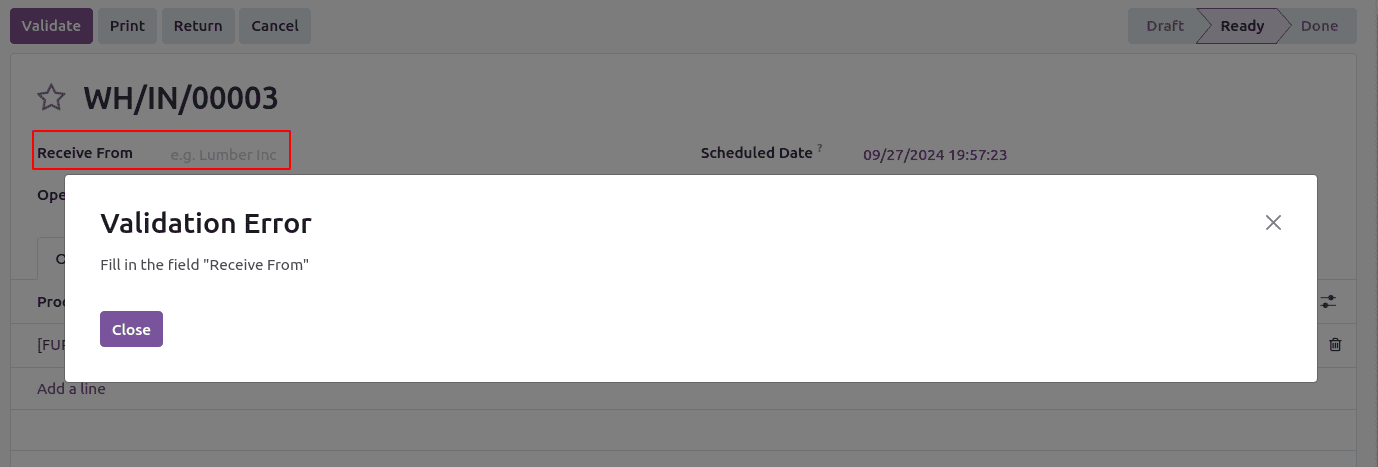Viewport: 1378px width, 467px height.
Task: Click the Receive From field label
Action: [x=85, y=154]
